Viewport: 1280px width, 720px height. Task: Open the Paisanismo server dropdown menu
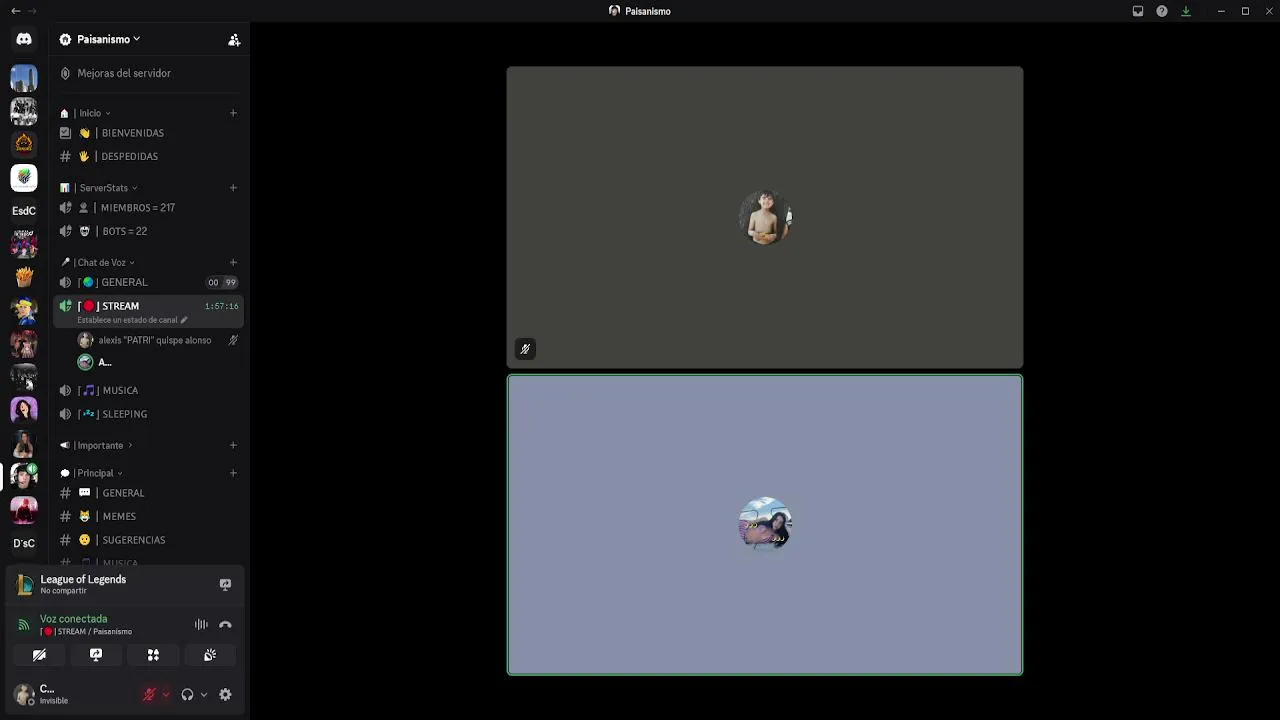point(109,39)
